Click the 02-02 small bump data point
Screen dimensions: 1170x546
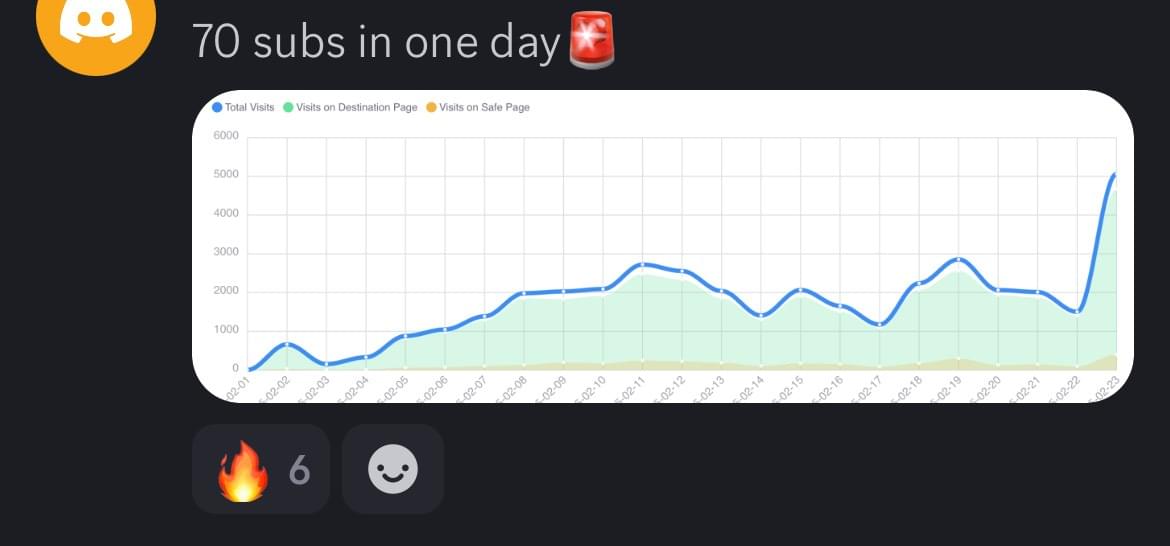point(287,344)
